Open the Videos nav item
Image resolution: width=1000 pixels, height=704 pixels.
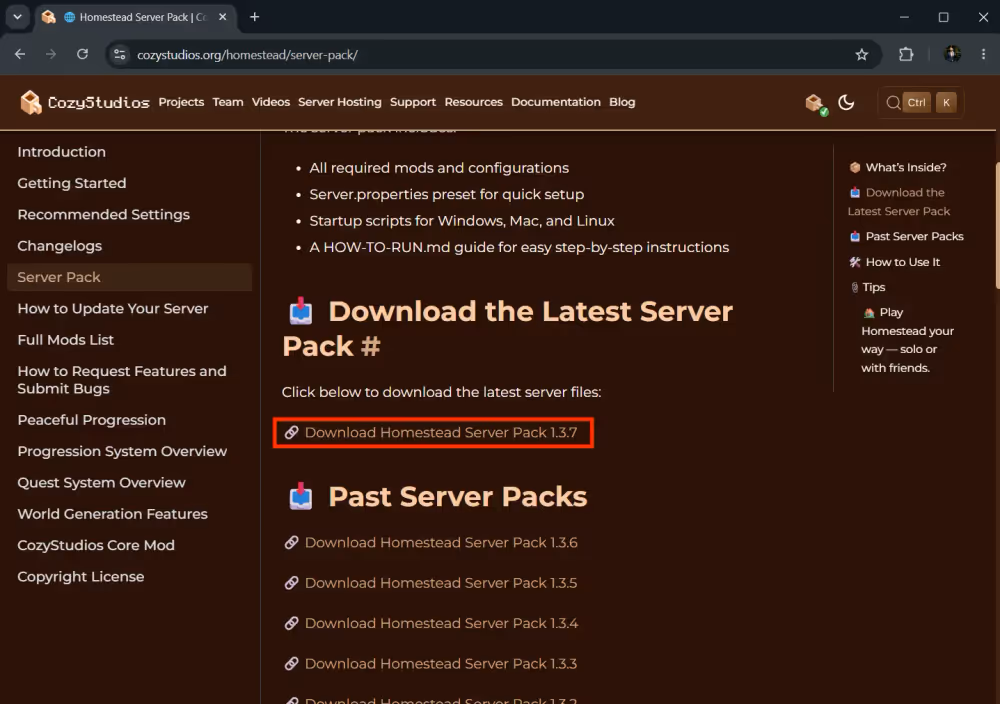(270, 102)
